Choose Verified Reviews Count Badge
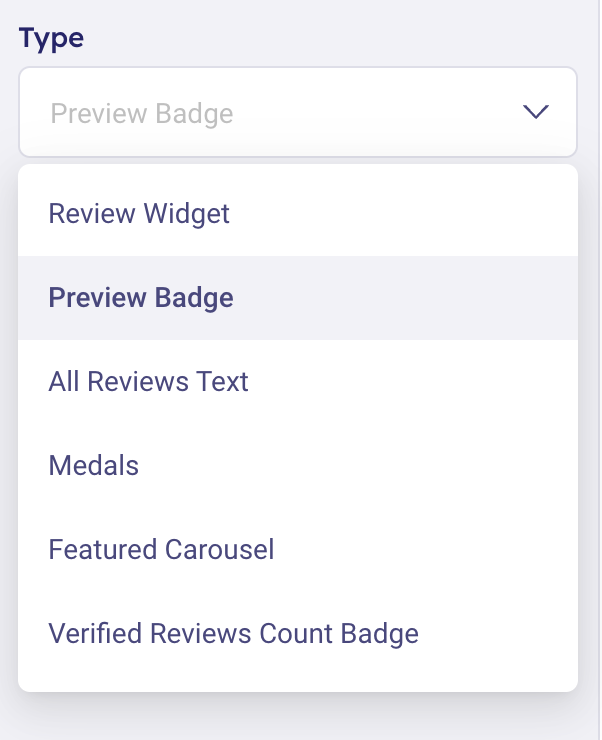602x740 pixels. pos(233,633)
